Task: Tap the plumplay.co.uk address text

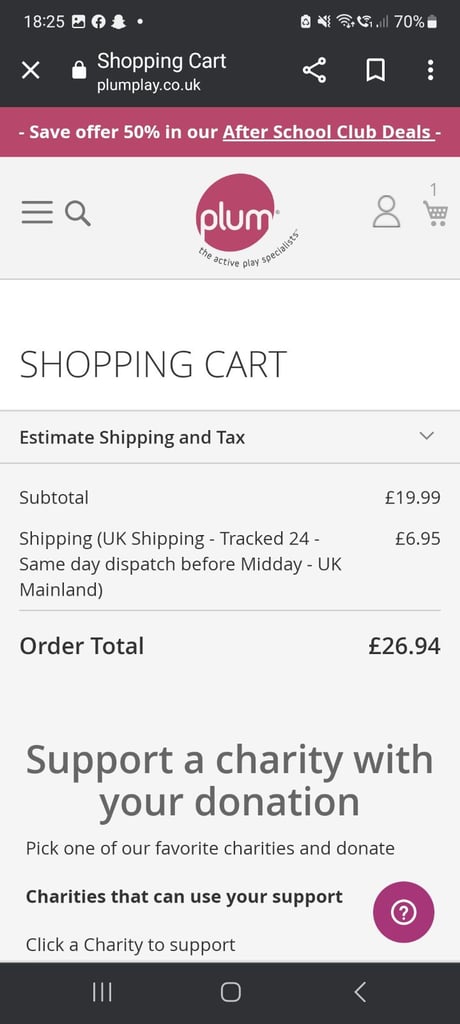Action: click(x=149, y=86)
